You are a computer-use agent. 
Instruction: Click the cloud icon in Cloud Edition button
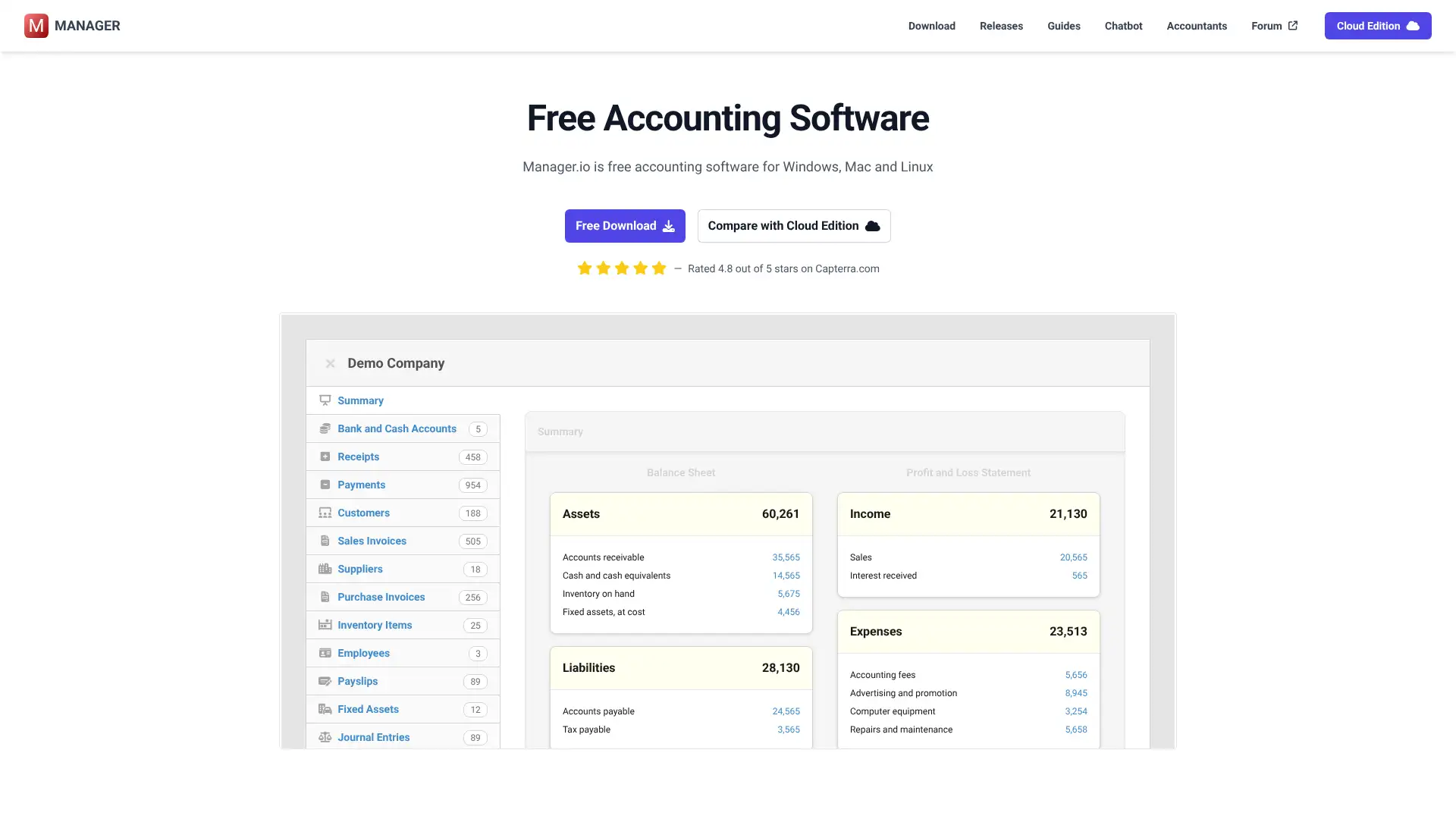click(x=1413, y=26)
